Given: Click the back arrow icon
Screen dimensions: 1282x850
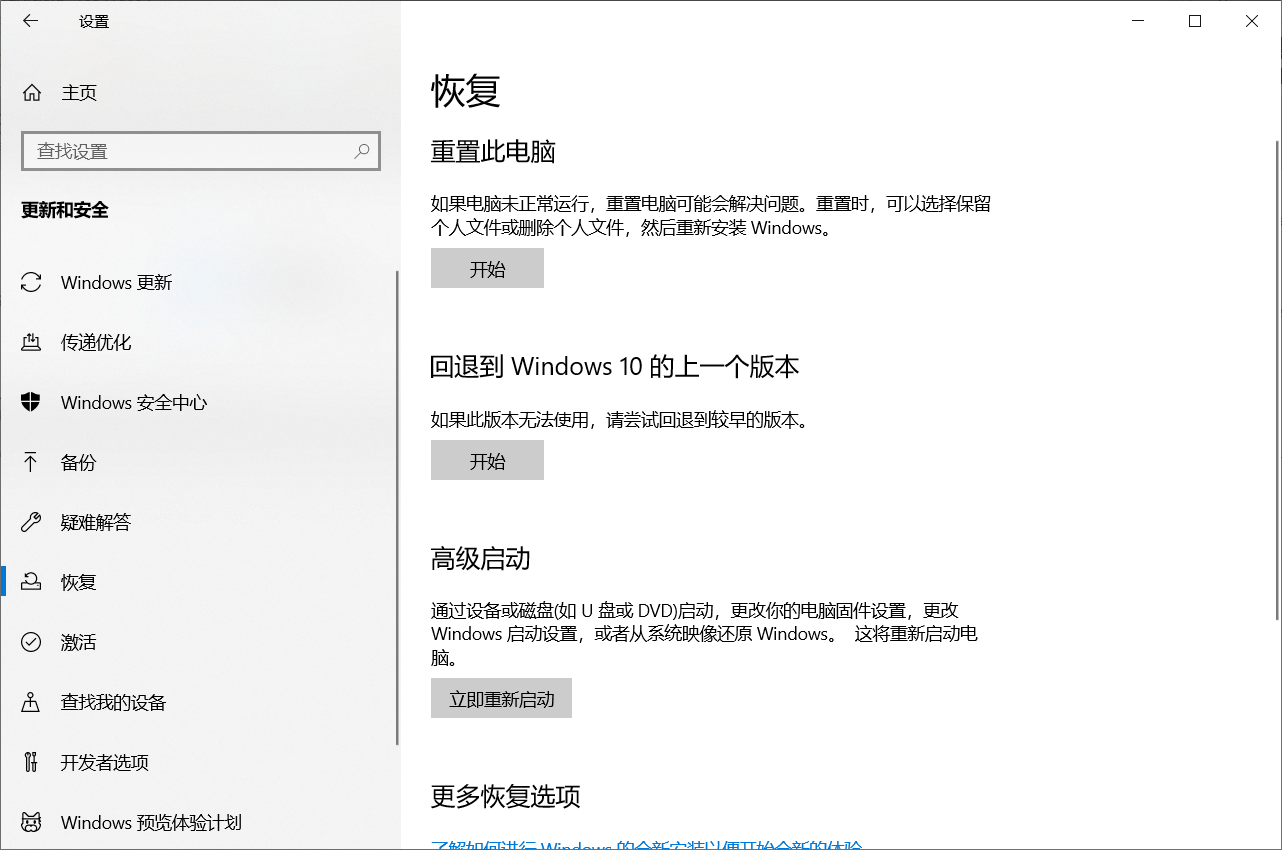Looking at the screenshot, I should click(31, 21).
